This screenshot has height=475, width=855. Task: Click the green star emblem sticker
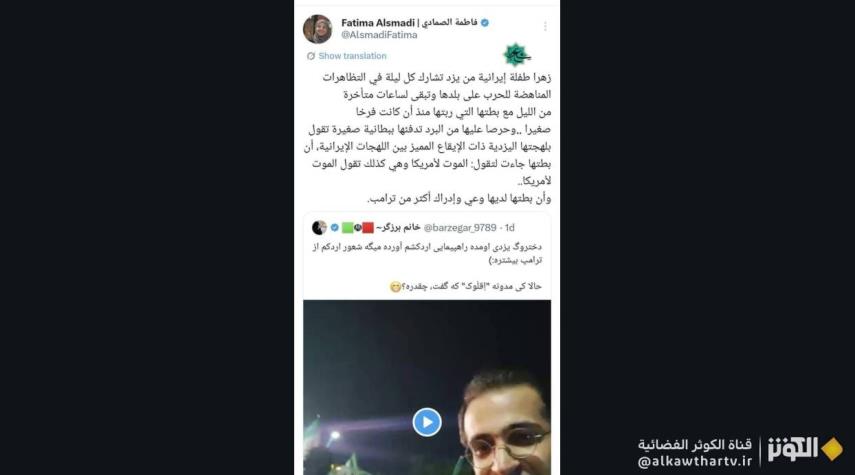(516, 55)
